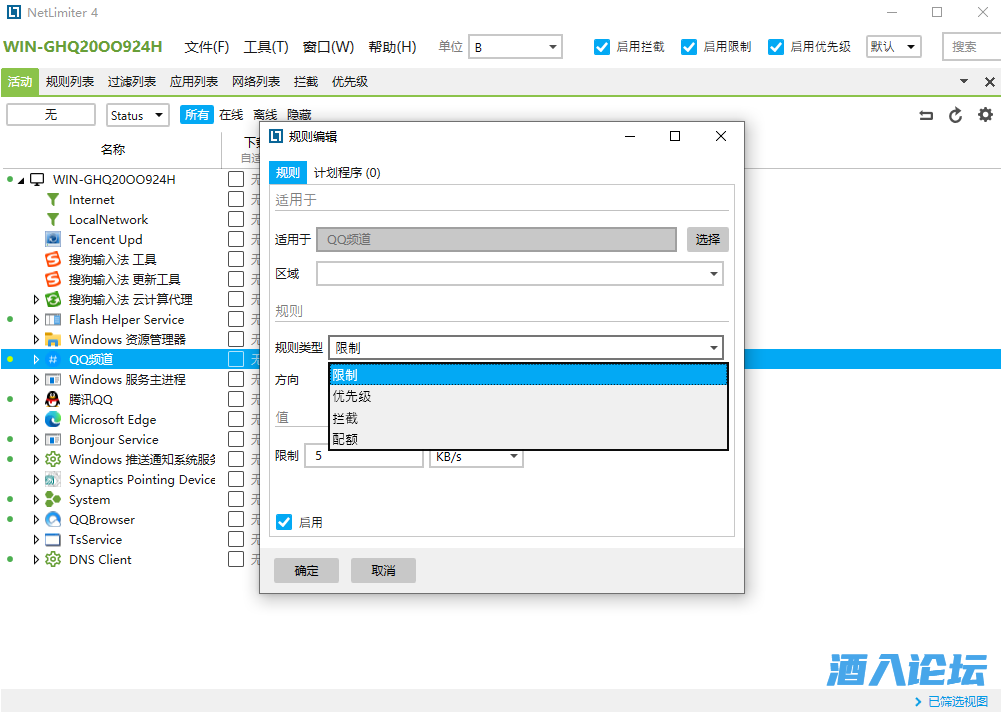
Task: Click the 选择 button
Action: (x=707, y=239)
